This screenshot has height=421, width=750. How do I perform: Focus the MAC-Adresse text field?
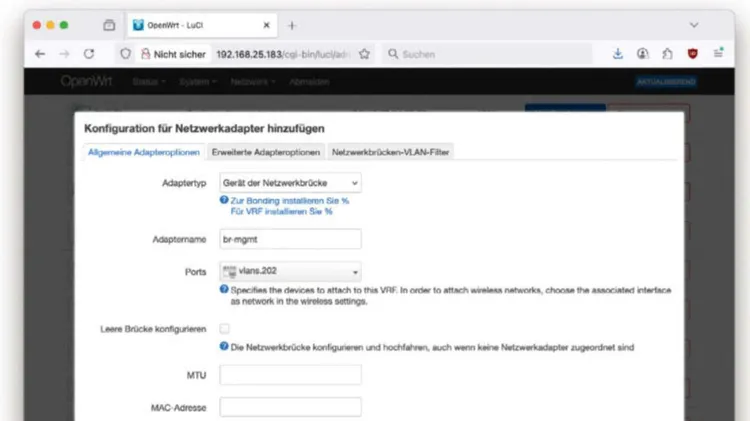pyautogui.click(x=290, y=407)
